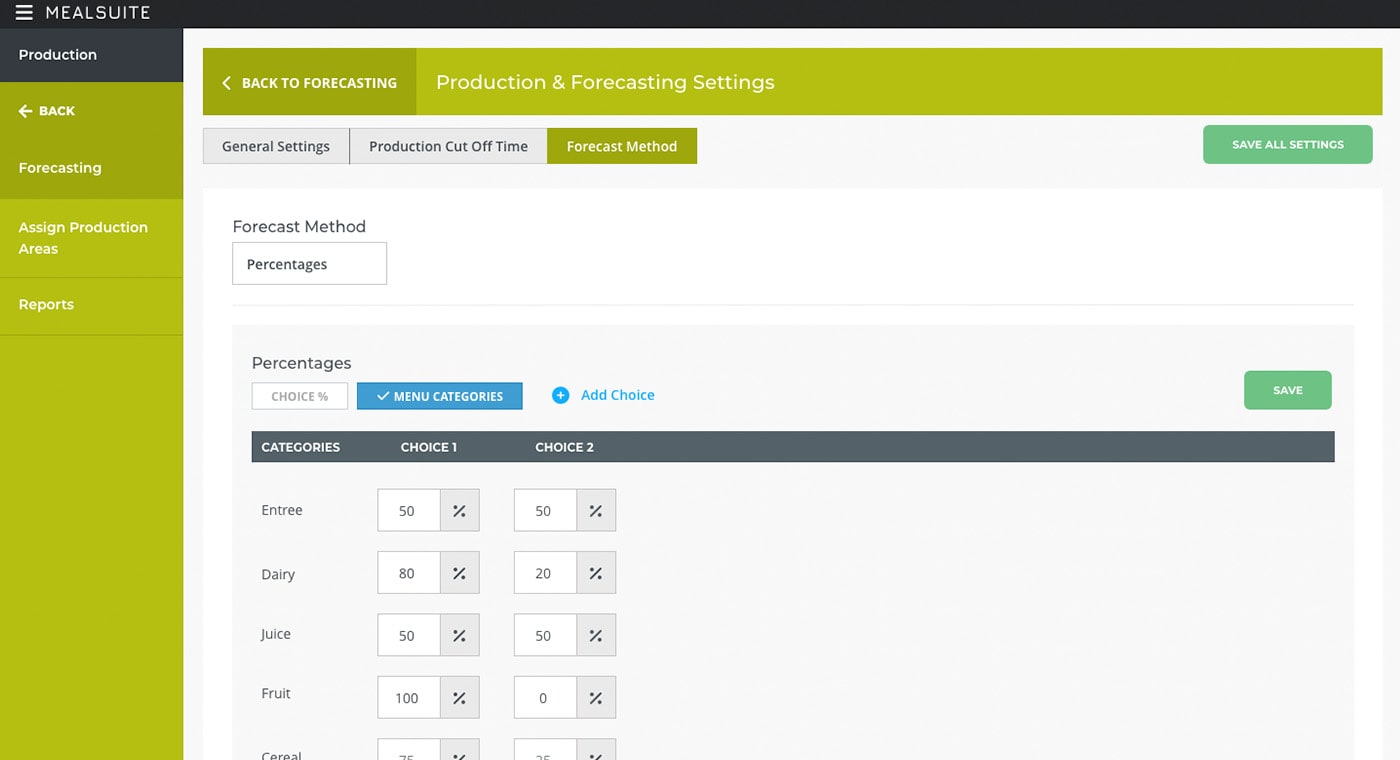
Task: Open the hamburger menu icon
Action: coord(24,13)
